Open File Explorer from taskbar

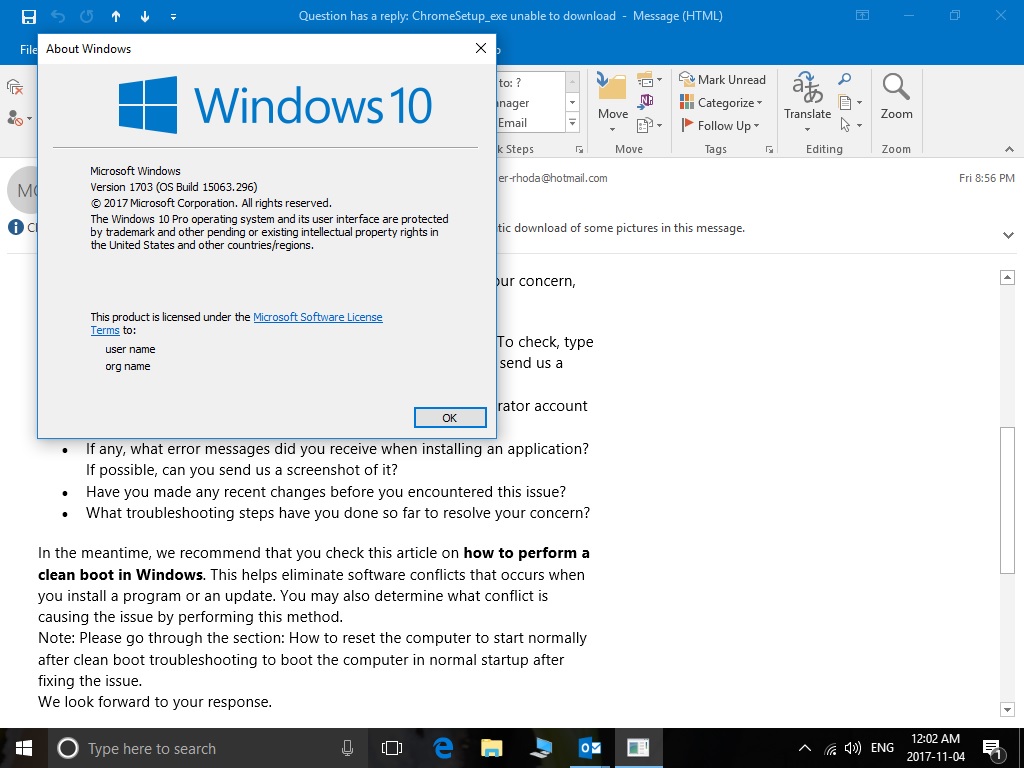[x=491, y=748]
